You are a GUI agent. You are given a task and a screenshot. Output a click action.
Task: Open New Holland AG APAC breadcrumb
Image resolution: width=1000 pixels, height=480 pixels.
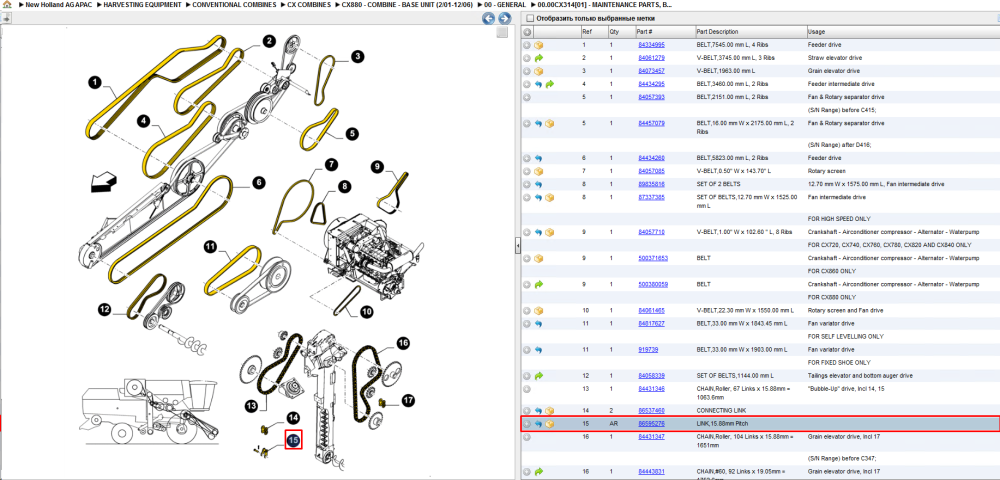[56, 4]
